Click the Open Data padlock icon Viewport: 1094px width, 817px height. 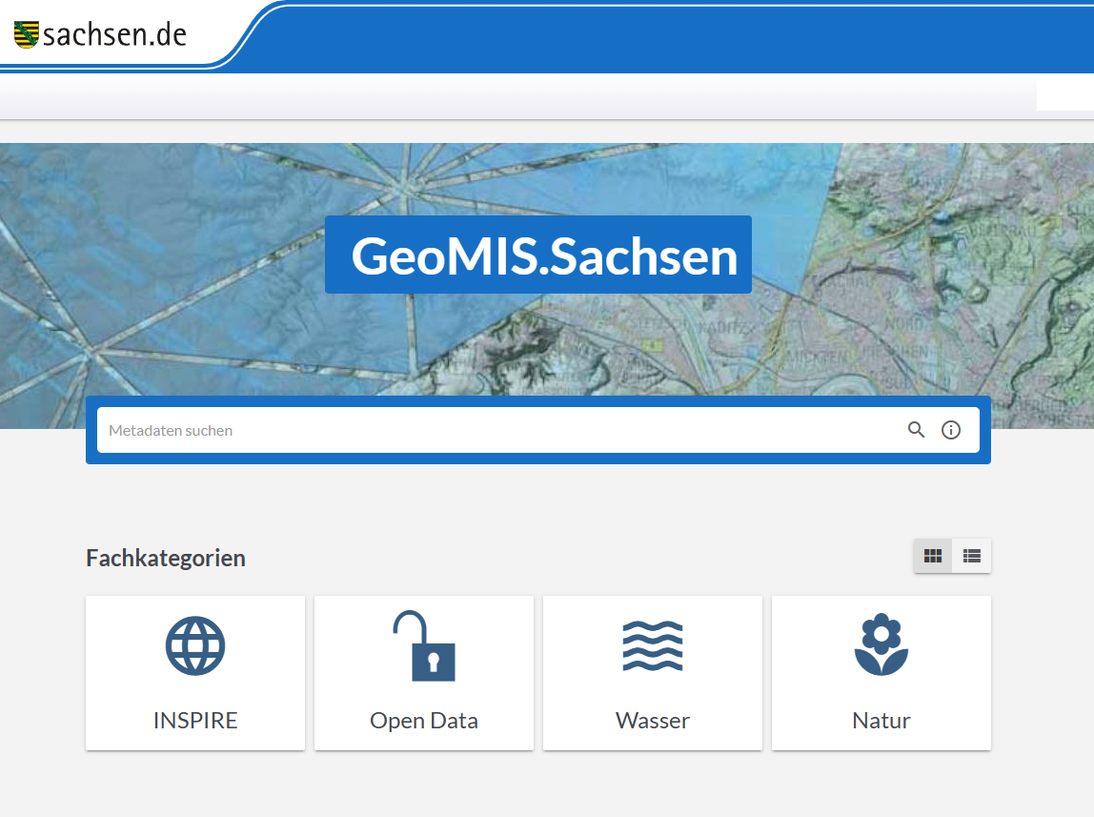coord(423,645)
